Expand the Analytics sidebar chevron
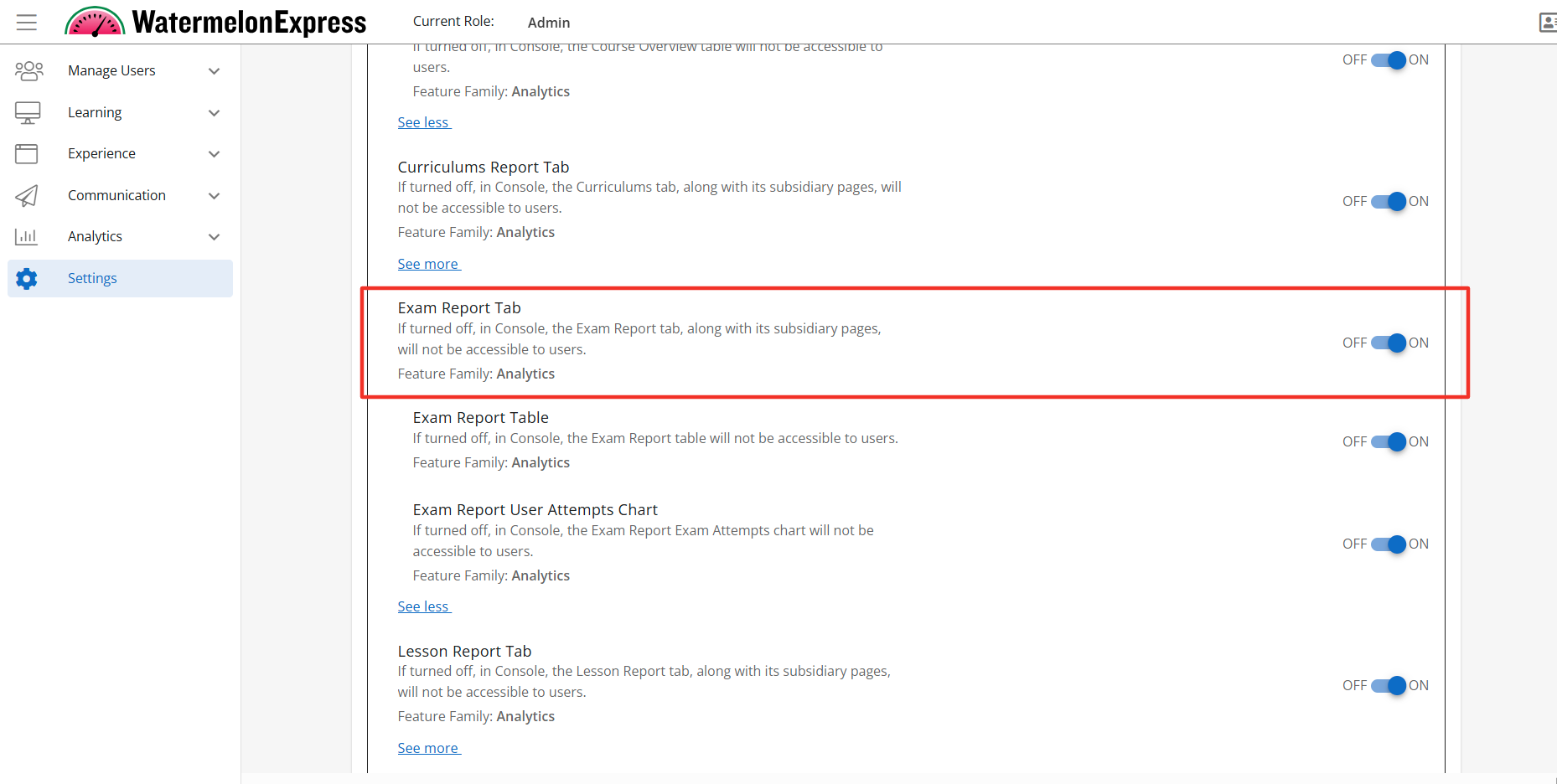 click(215, 237)
